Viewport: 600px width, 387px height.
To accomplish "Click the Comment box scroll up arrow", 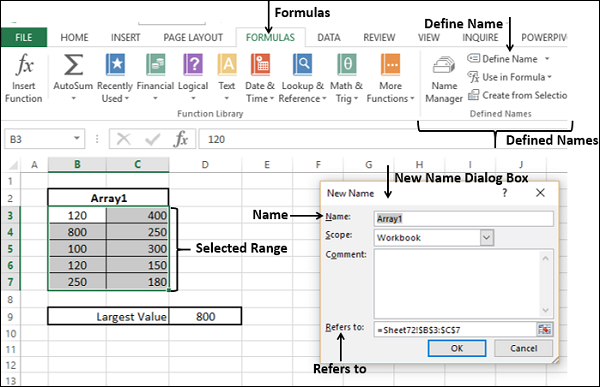I will [x=546, y=258].
